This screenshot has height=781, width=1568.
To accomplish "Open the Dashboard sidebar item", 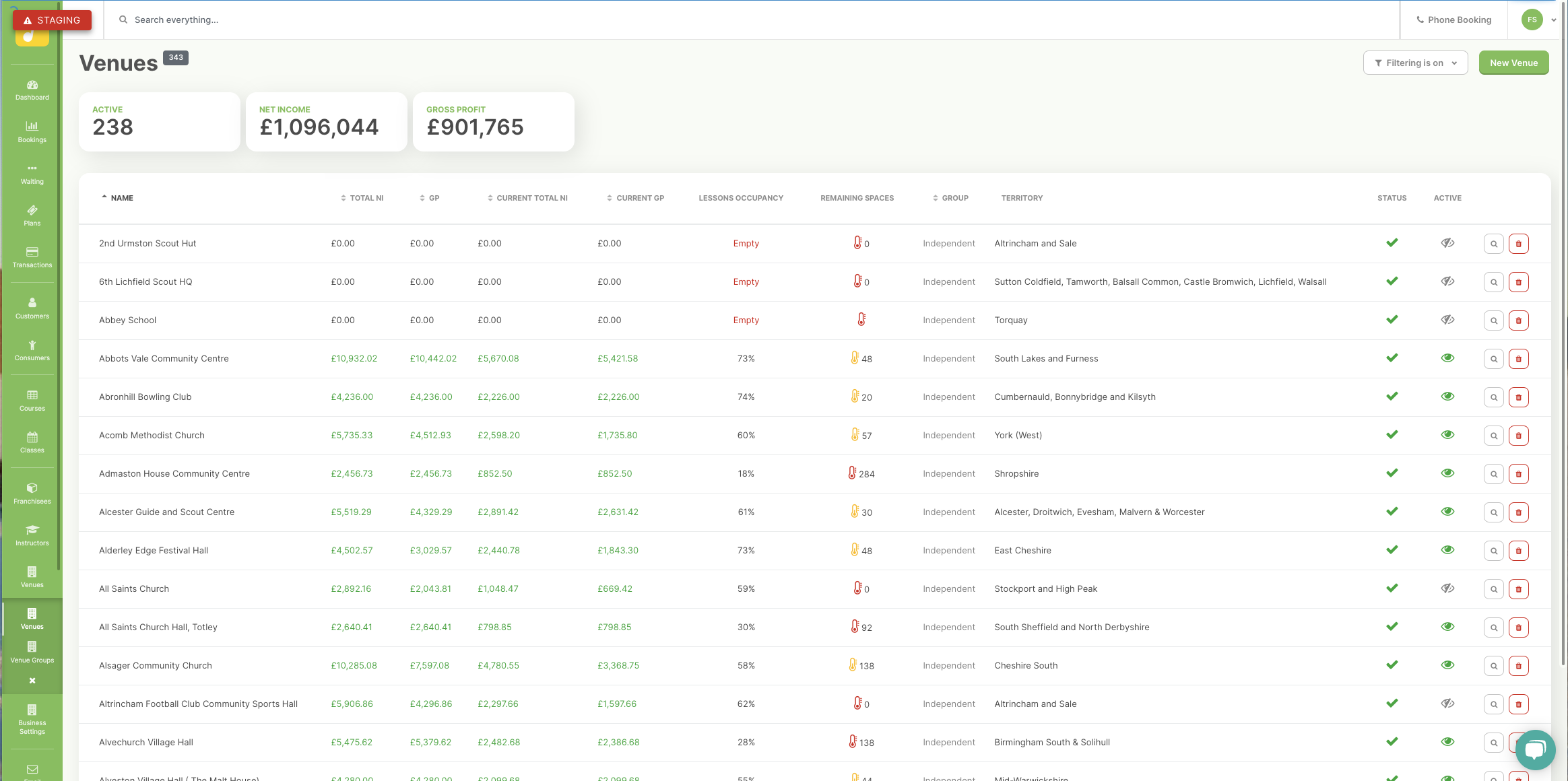I will point(32,90).
